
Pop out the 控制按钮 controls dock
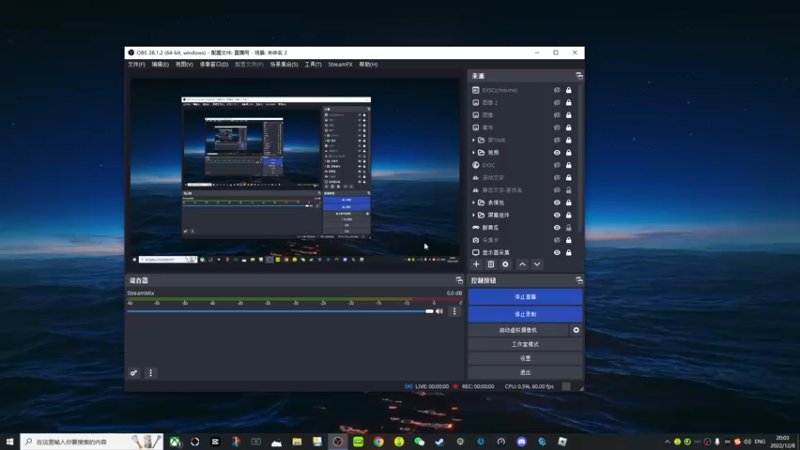(579, 280)
